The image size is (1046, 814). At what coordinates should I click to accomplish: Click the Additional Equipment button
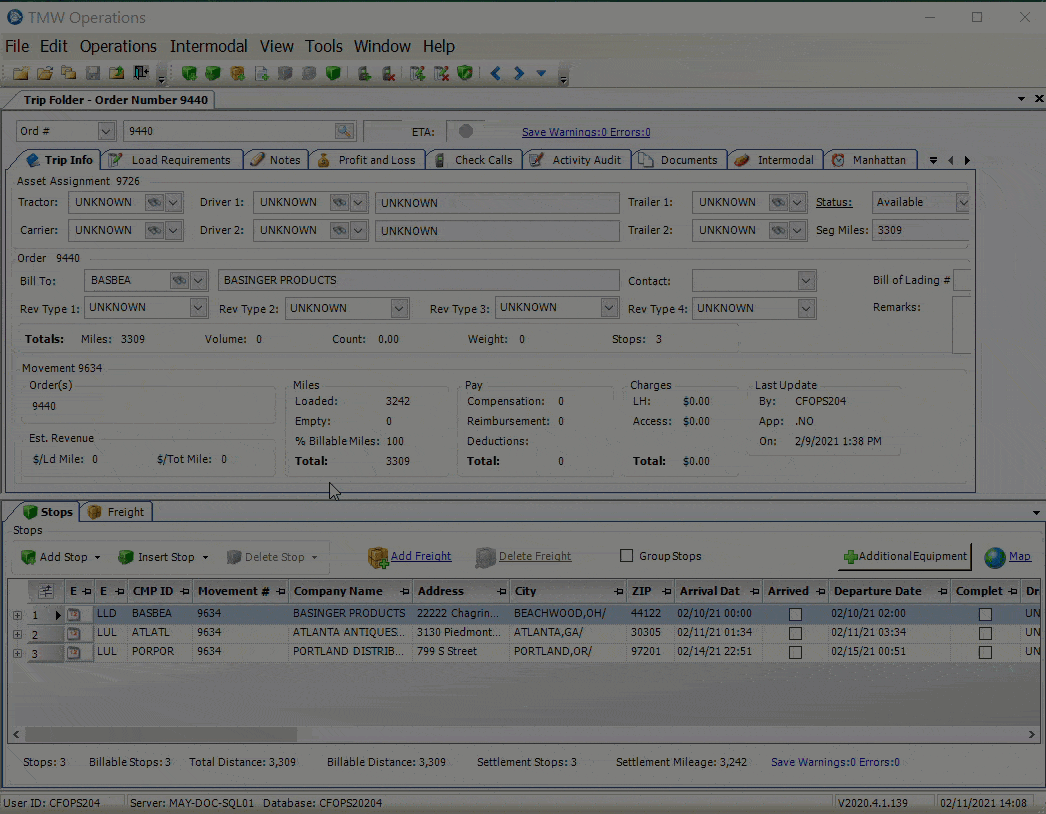906,557
